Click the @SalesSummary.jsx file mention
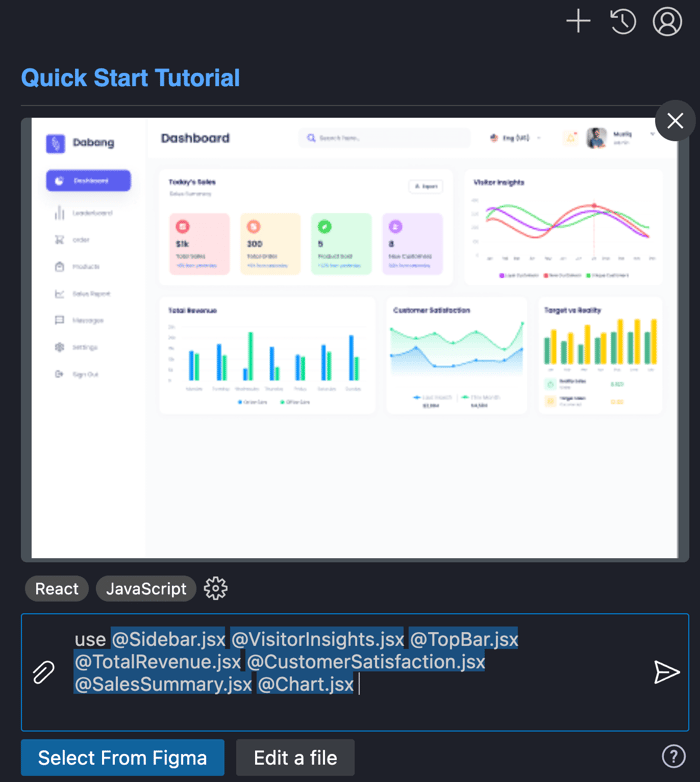 point(163,684)
